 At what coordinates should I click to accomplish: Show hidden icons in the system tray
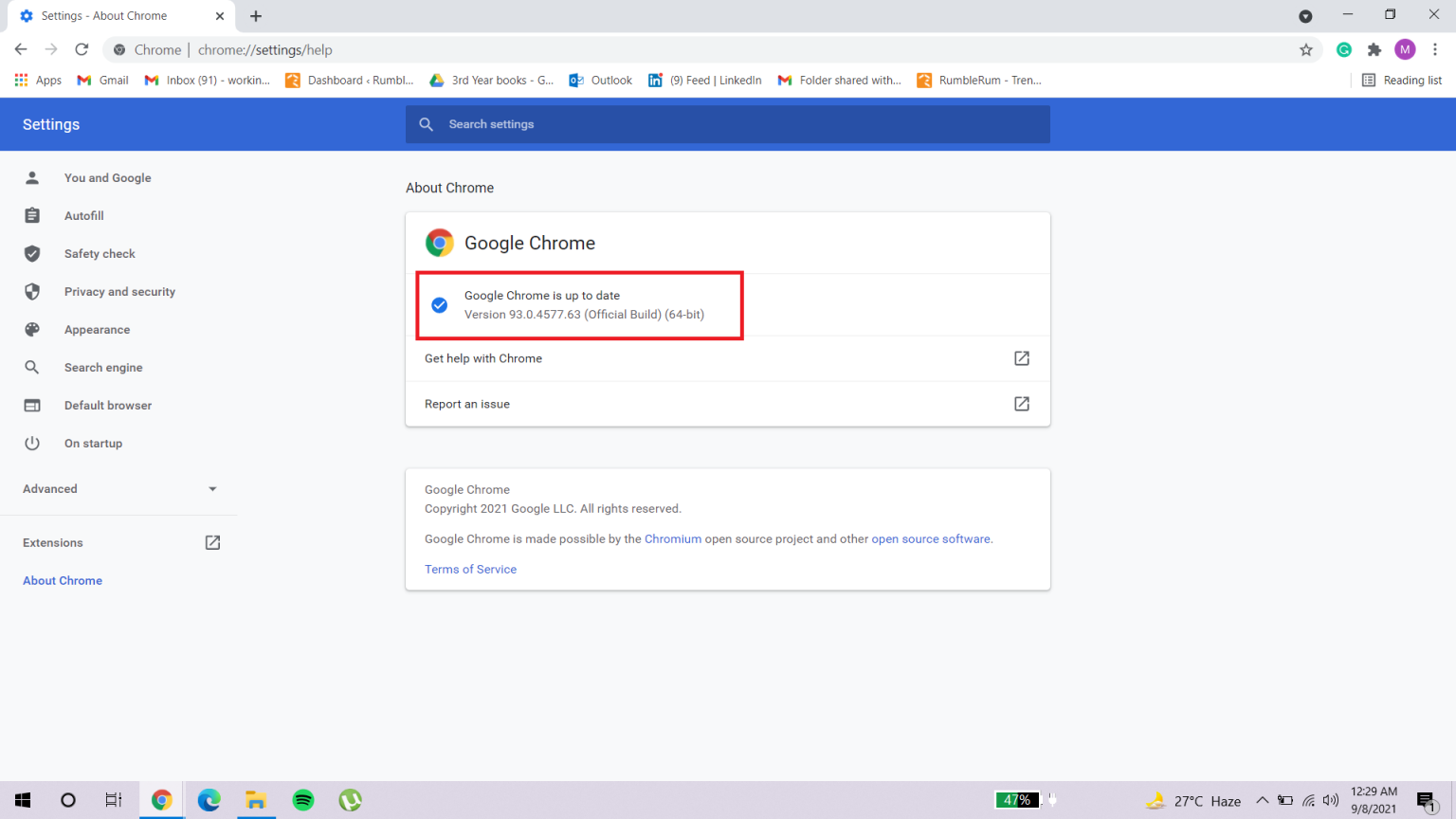1262,799
